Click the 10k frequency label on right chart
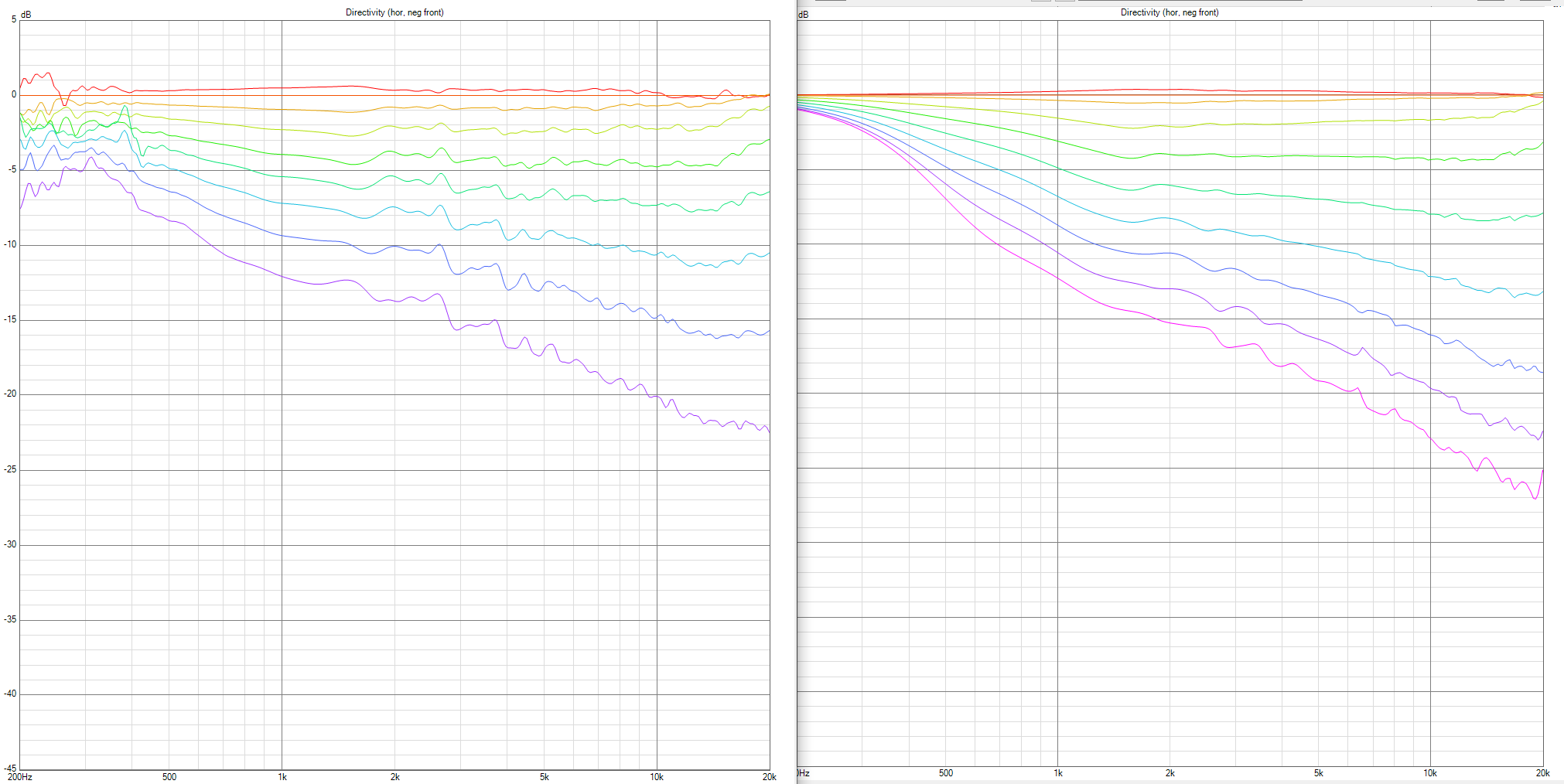 1430,773
